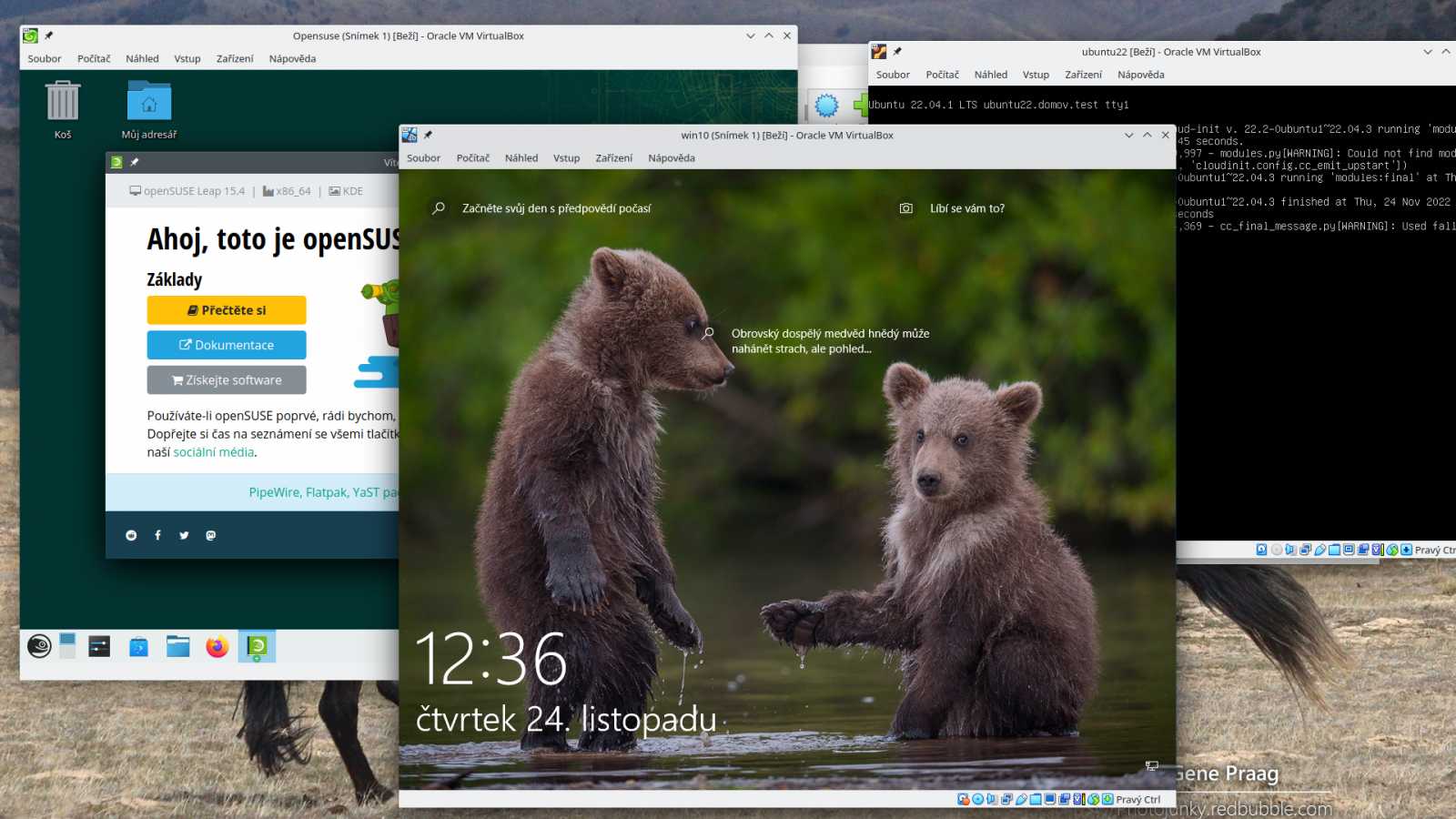Open Nápověda menu in win10 window

[x=672, y=158]
